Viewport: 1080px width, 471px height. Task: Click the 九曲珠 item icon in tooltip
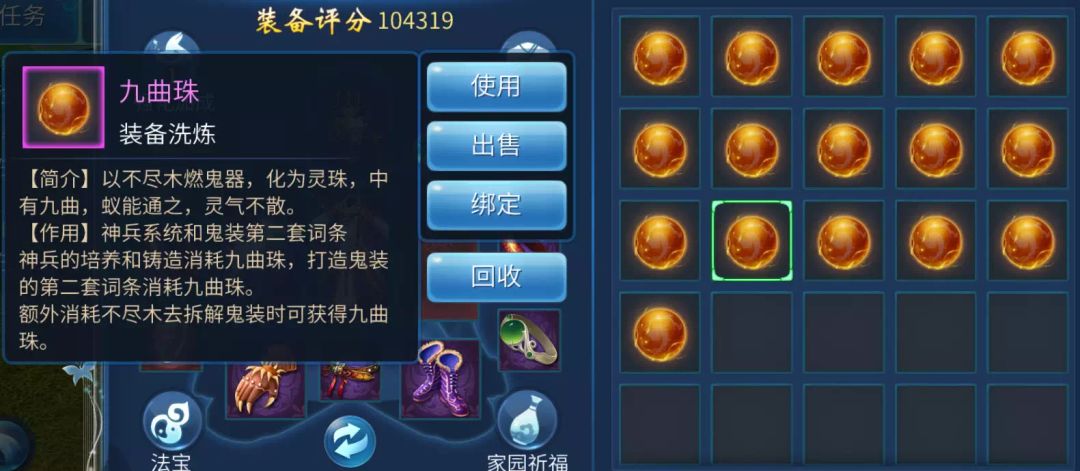click(63, 107)
